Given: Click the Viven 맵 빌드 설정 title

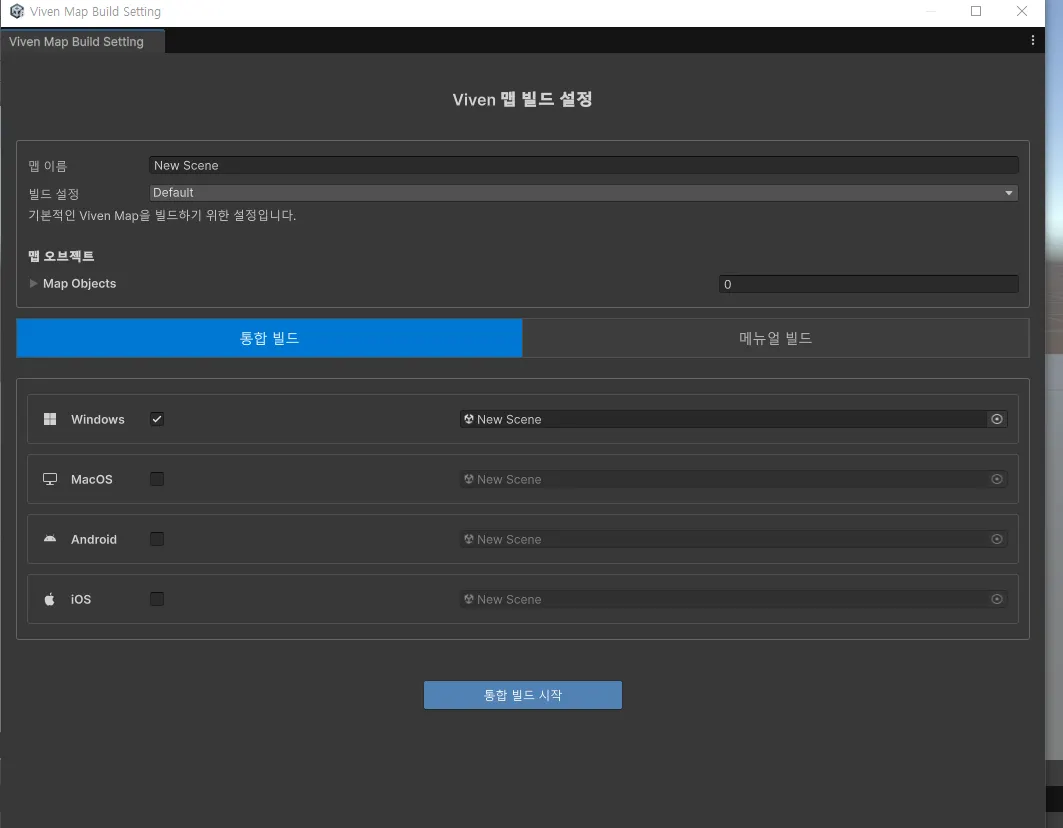Looking at the screenshot, I should point(522,99).
